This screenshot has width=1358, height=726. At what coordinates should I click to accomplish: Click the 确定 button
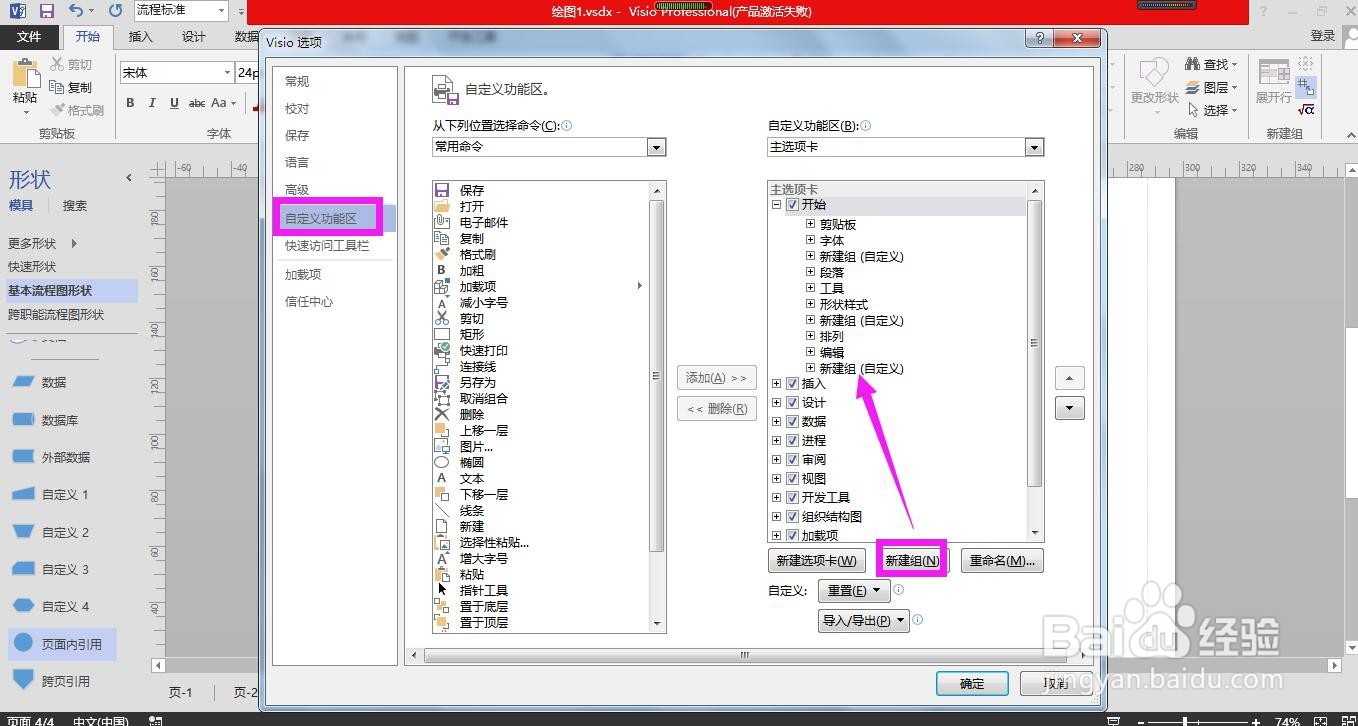point(972,684)
